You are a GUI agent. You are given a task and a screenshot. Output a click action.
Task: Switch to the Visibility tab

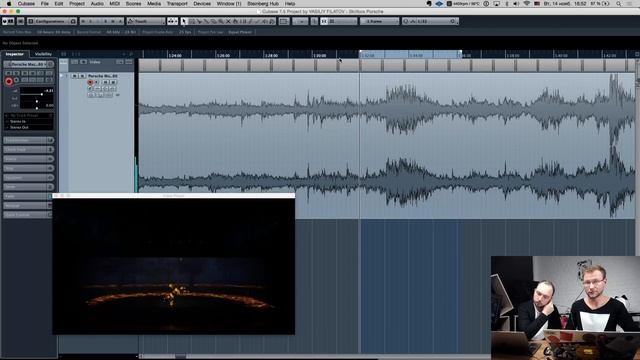pyautogui.click(x=43, y=54)
